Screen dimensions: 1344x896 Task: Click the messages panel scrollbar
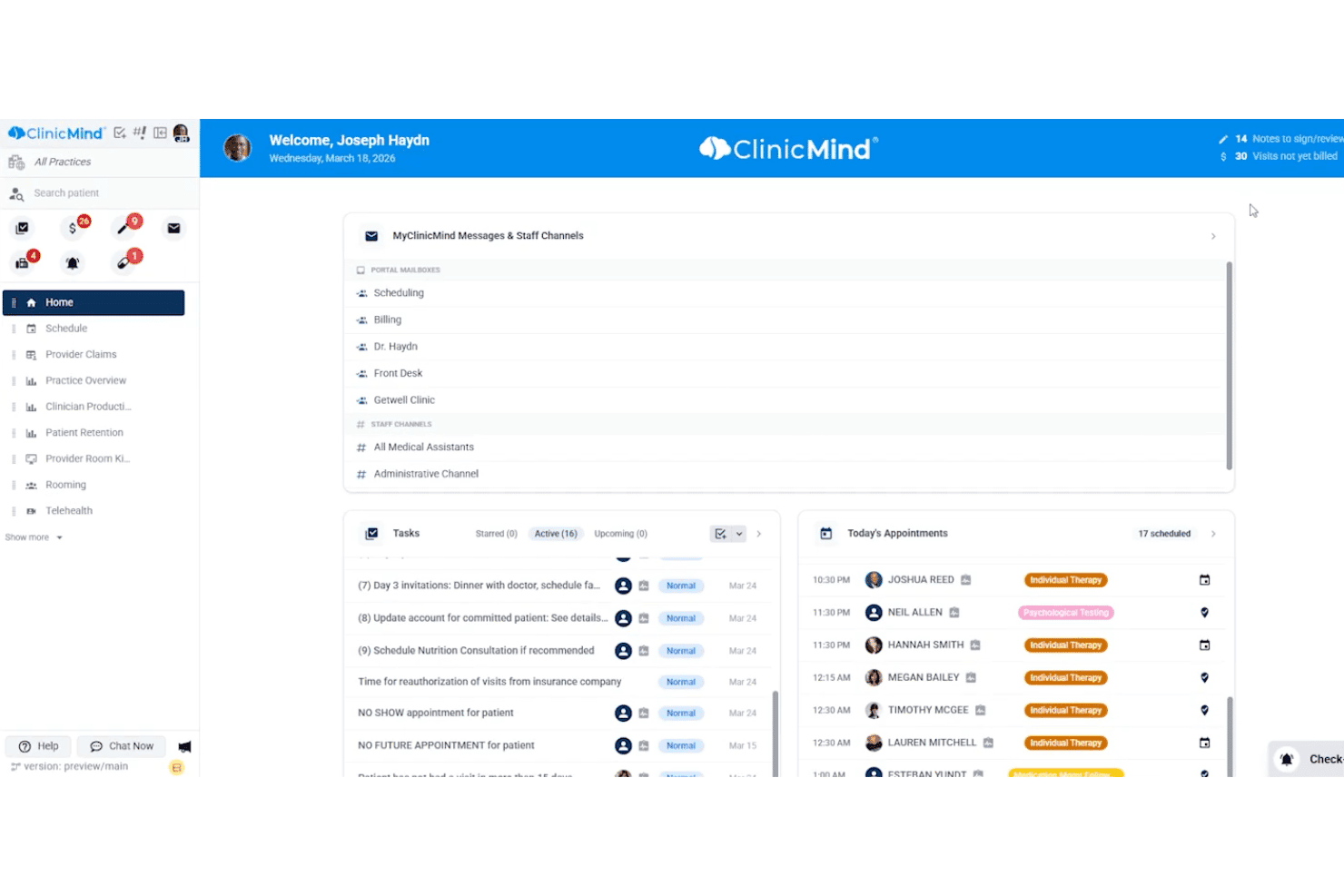[1230, 366]
